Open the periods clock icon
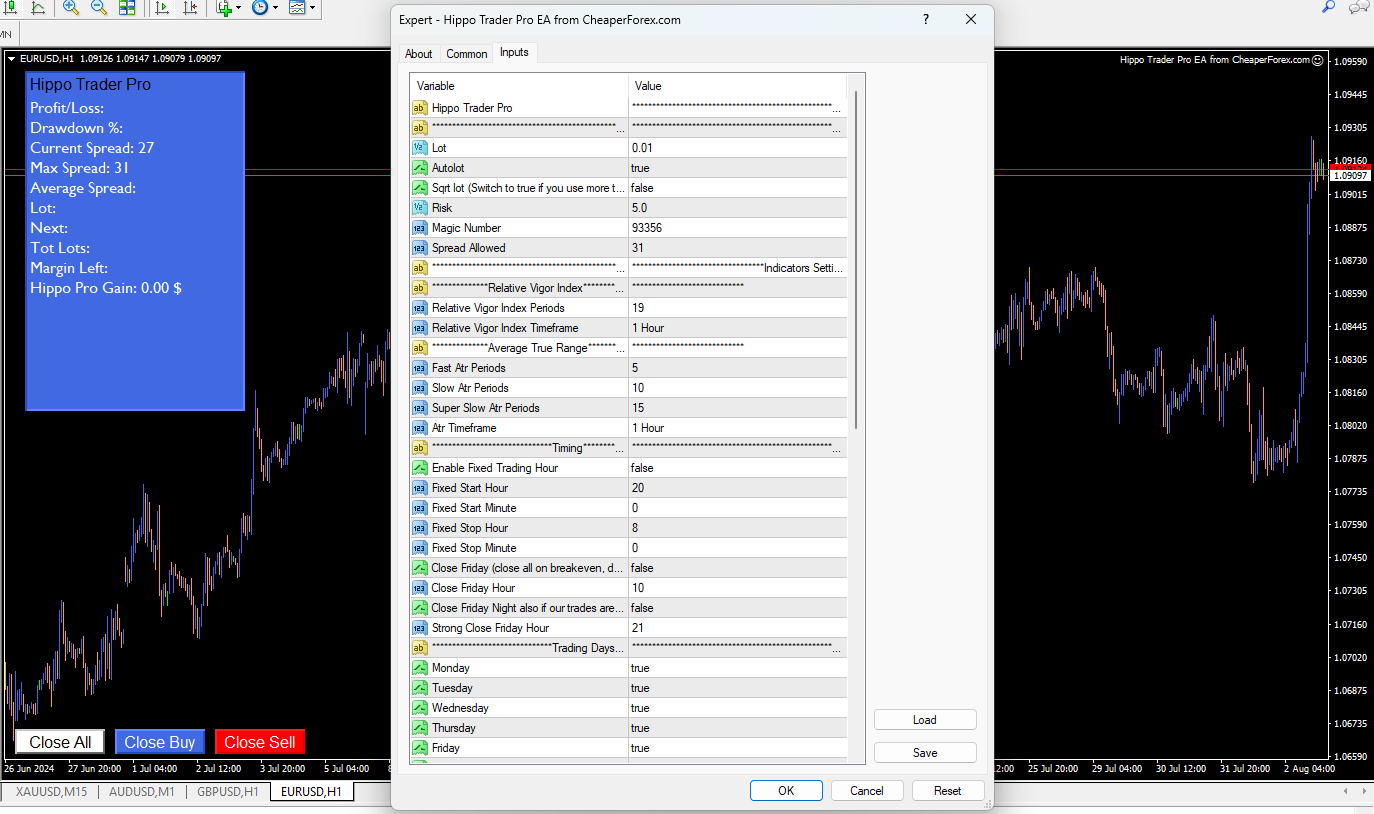 [x=260, y=8]
